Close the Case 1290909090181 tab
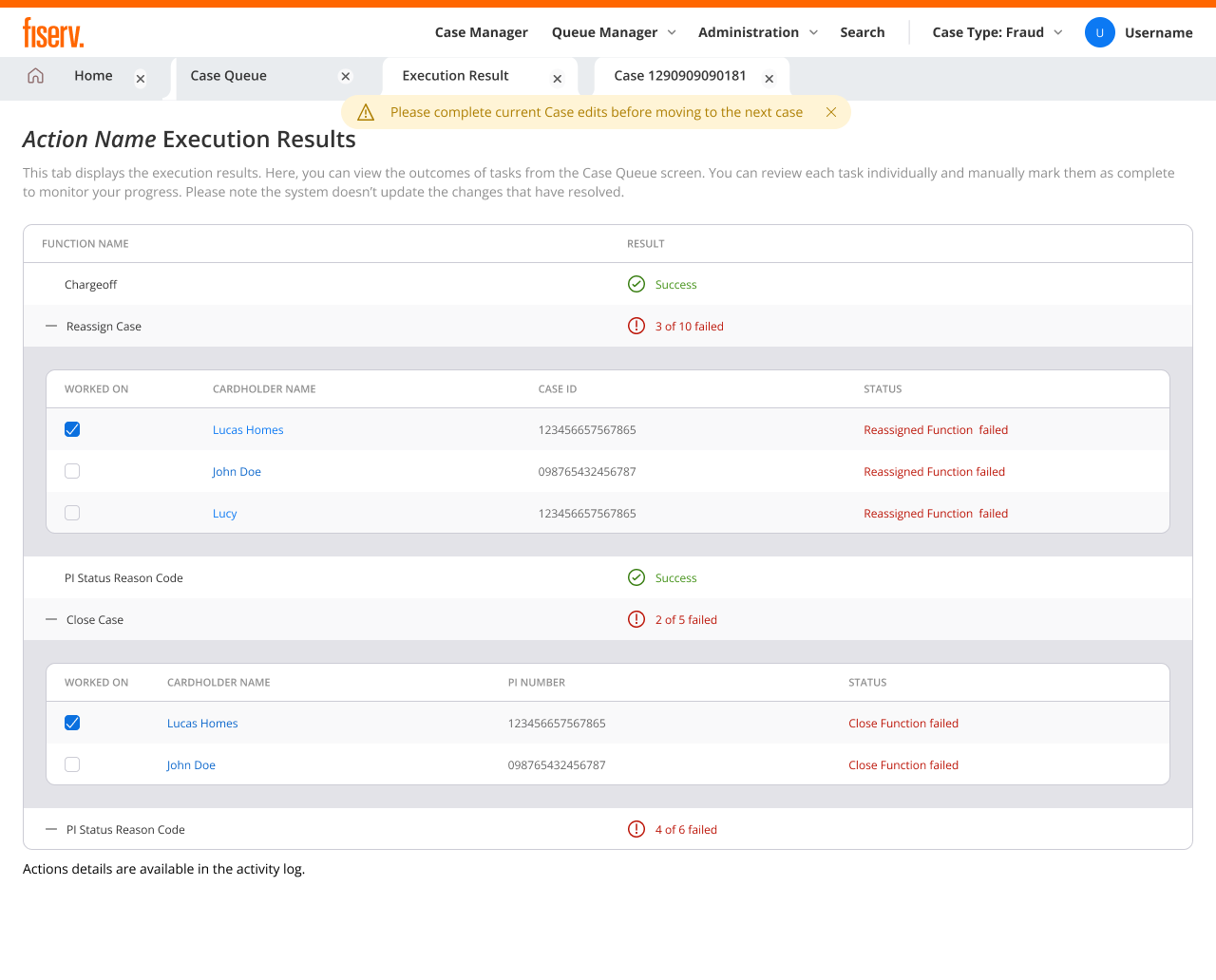1216x980 pixels. click(x=769, y=79)
